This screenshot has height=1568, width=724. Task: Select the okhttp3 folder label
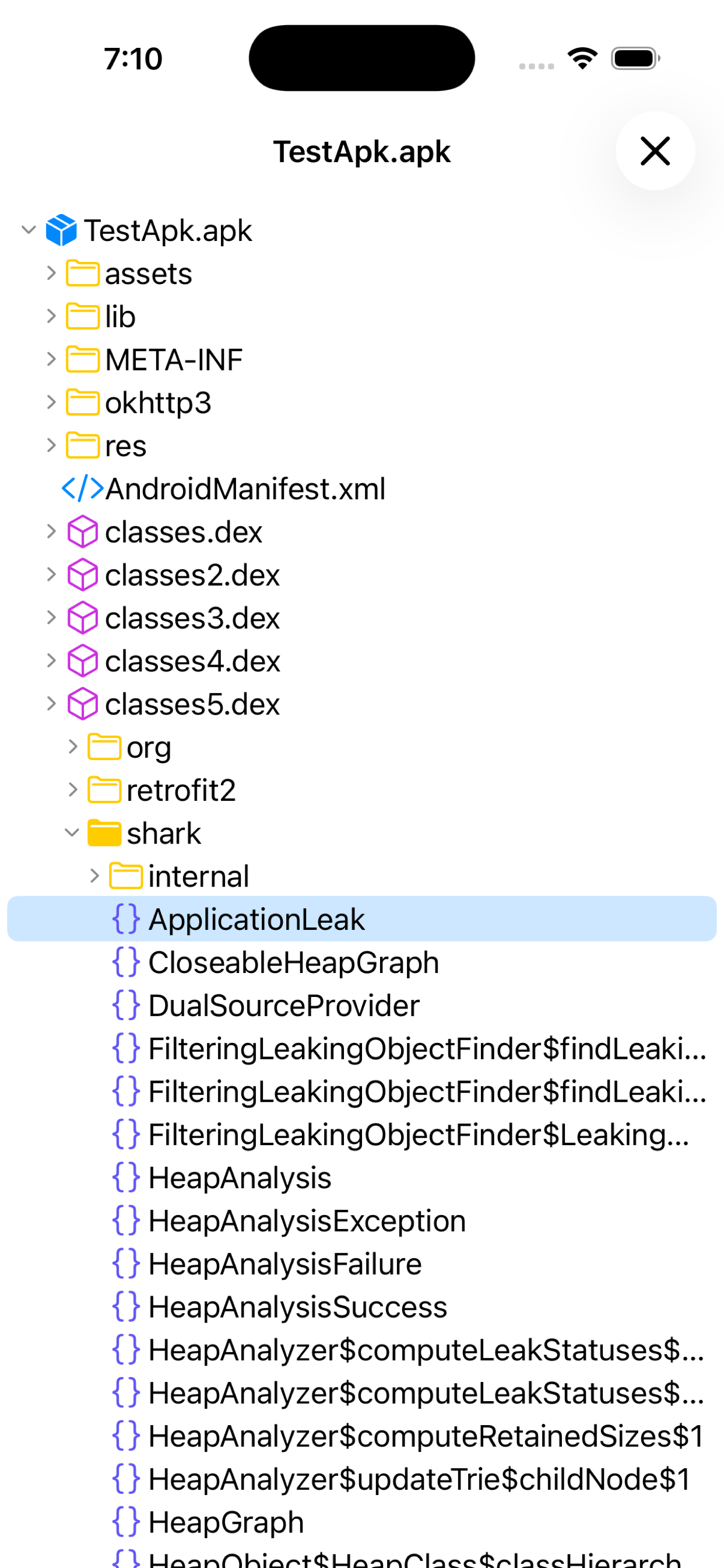point(158,402)
